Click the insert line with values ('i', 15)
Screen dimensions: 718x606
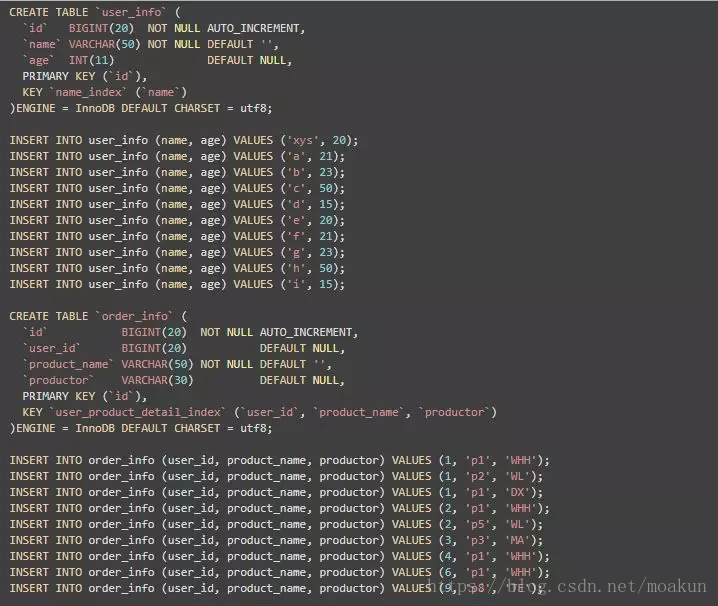coord(177,284)
